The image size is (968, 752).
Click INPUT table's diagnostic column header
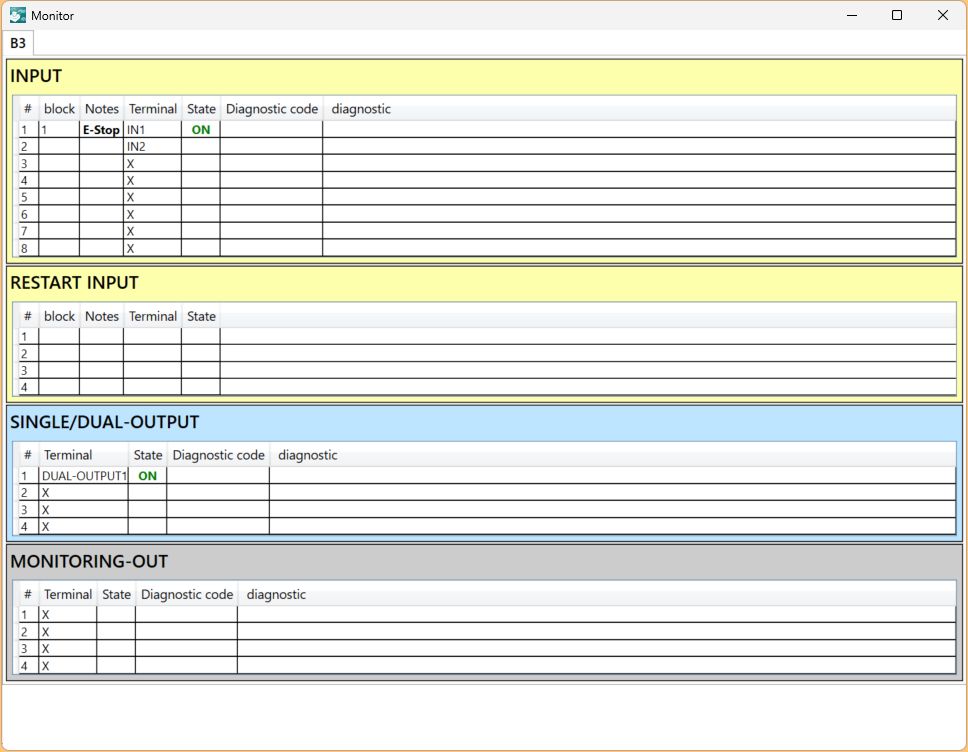[361, 109]
